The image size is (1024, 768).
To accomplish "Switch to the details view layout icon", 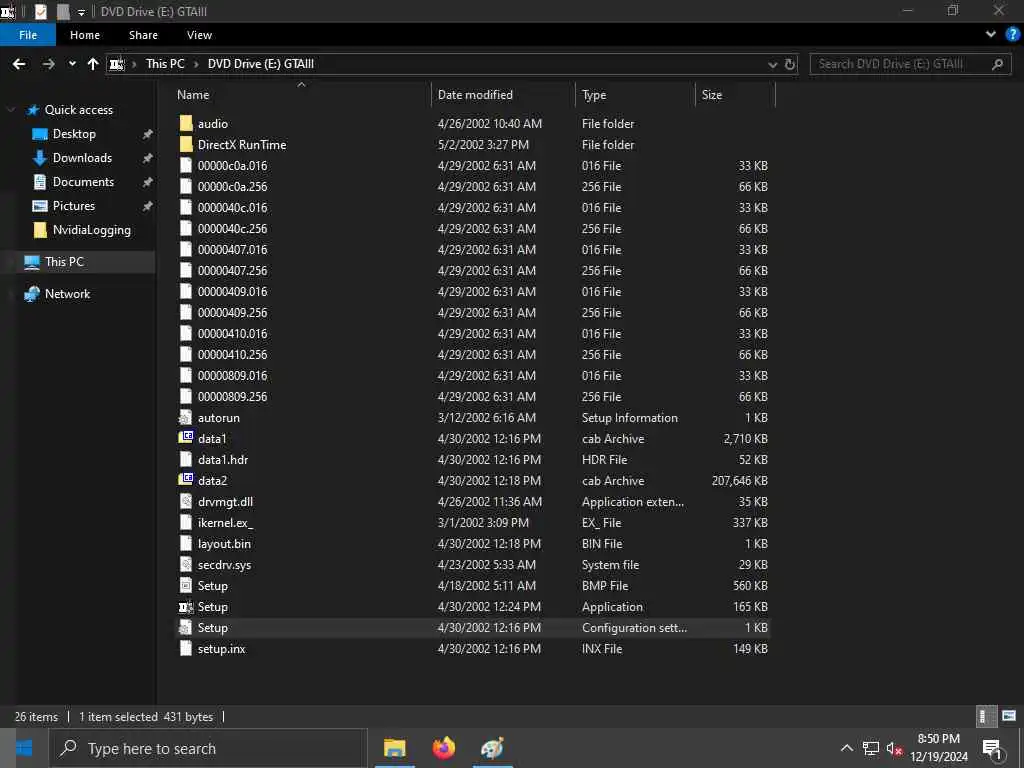I will click(x=985, y=716).
